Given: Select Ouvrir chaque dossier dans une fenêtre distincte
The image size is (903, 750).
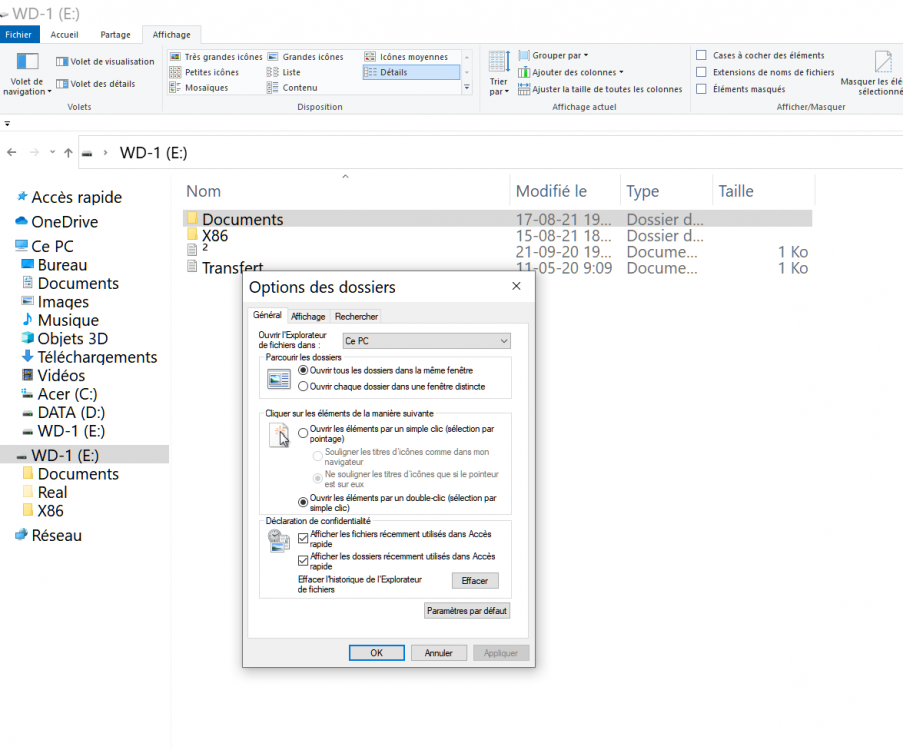Looking at the screenshot, I should (303, 386).
